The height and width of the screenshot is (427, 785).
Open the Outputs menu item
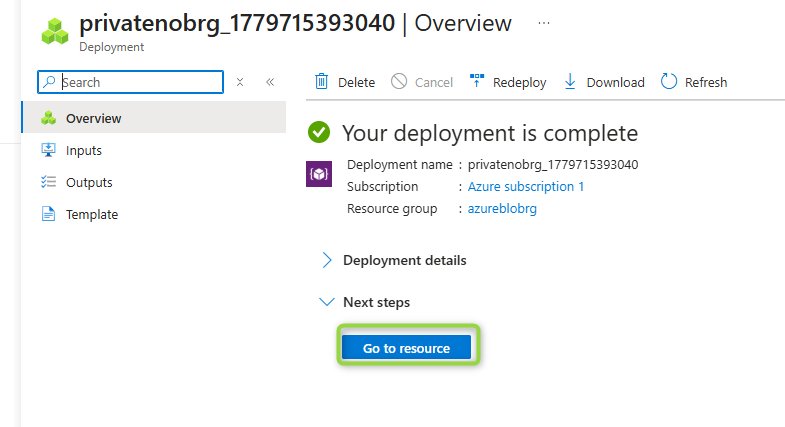[x=154, y=182]
